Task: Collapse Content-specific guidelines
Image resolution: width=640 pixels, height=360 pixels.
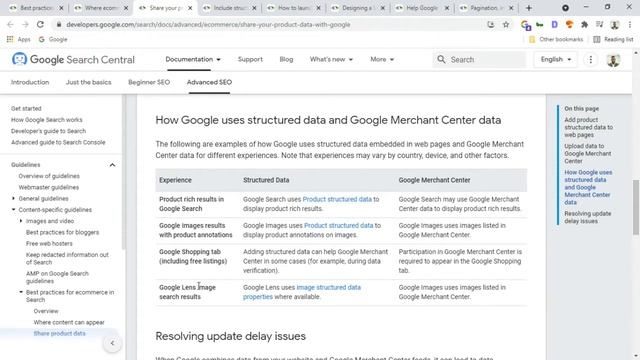Action: tap(13, 210)
